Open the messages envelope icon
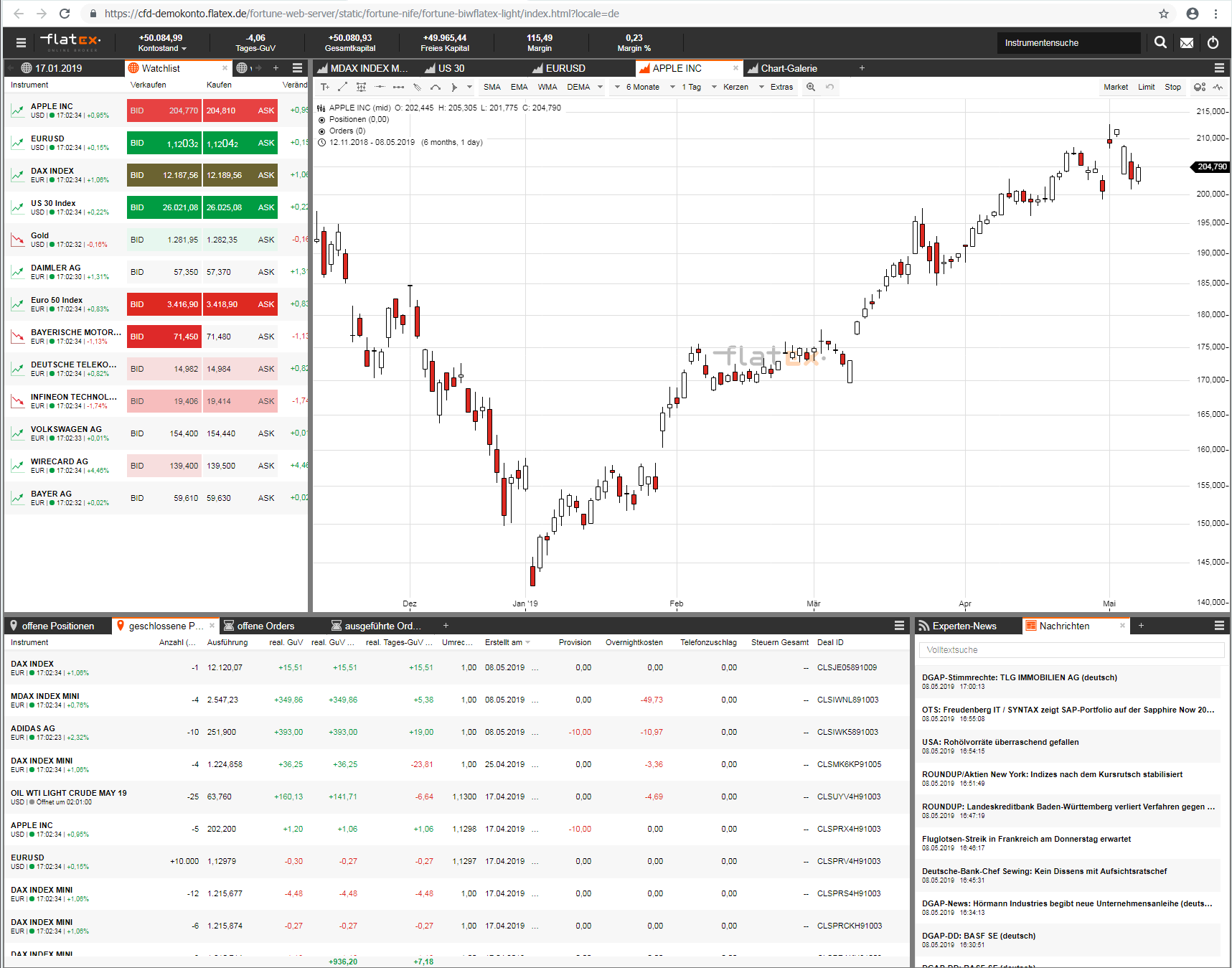This screenshot has height=968, width=1232. click(x=1187, y=43)
